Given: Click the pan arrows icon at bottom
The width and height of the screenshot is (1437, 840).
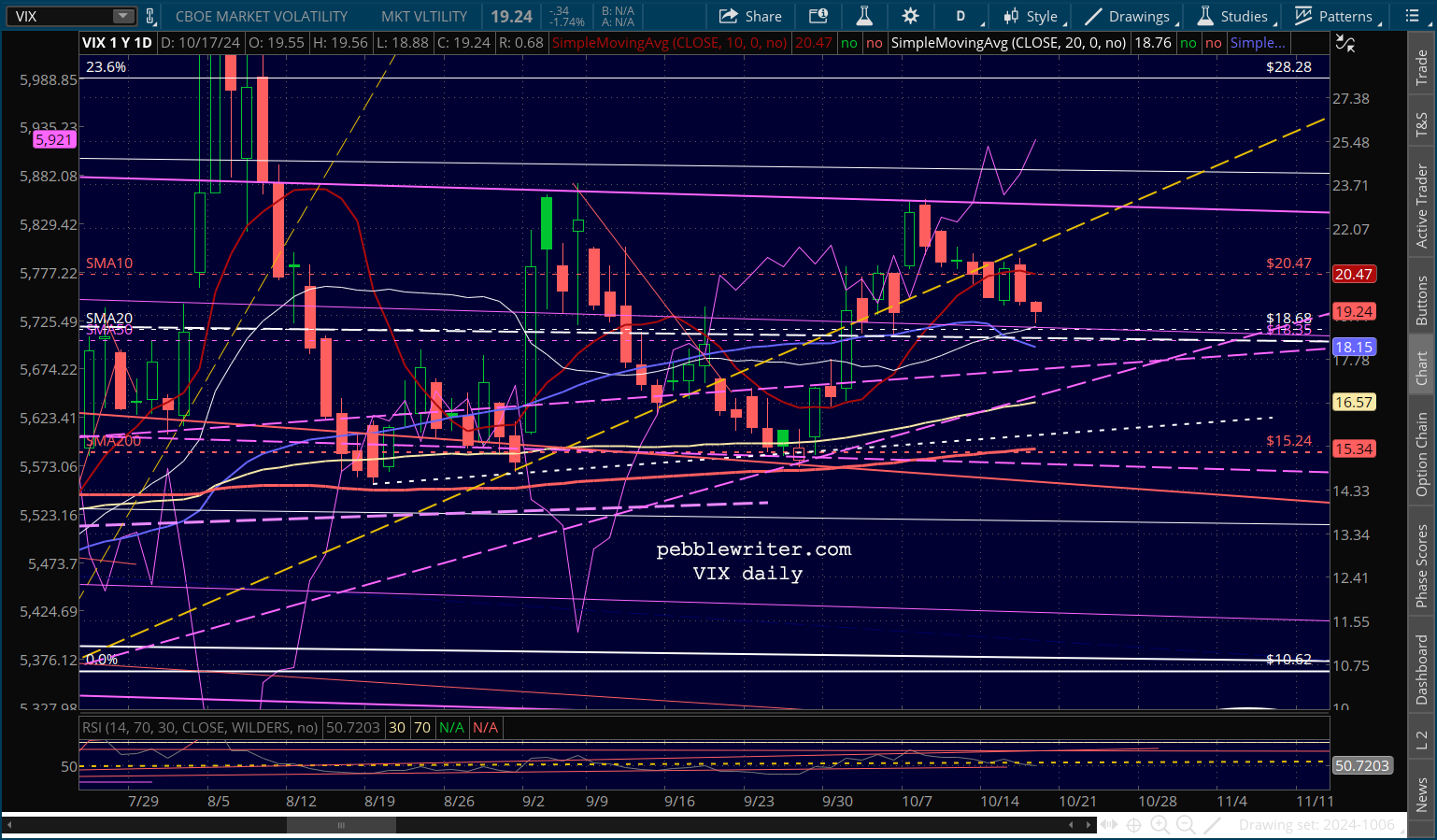Looking at the screenshot, I should [x=1109, y=825].
